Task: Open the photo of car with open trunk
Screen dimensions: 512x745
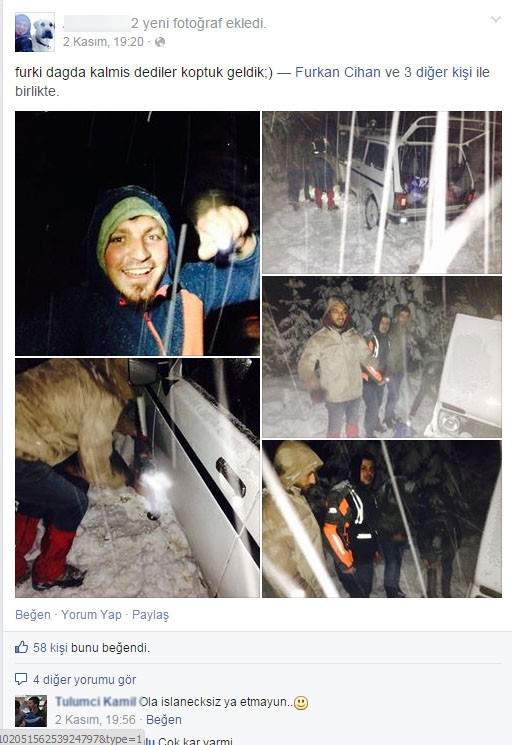Action: click(382, 192)
